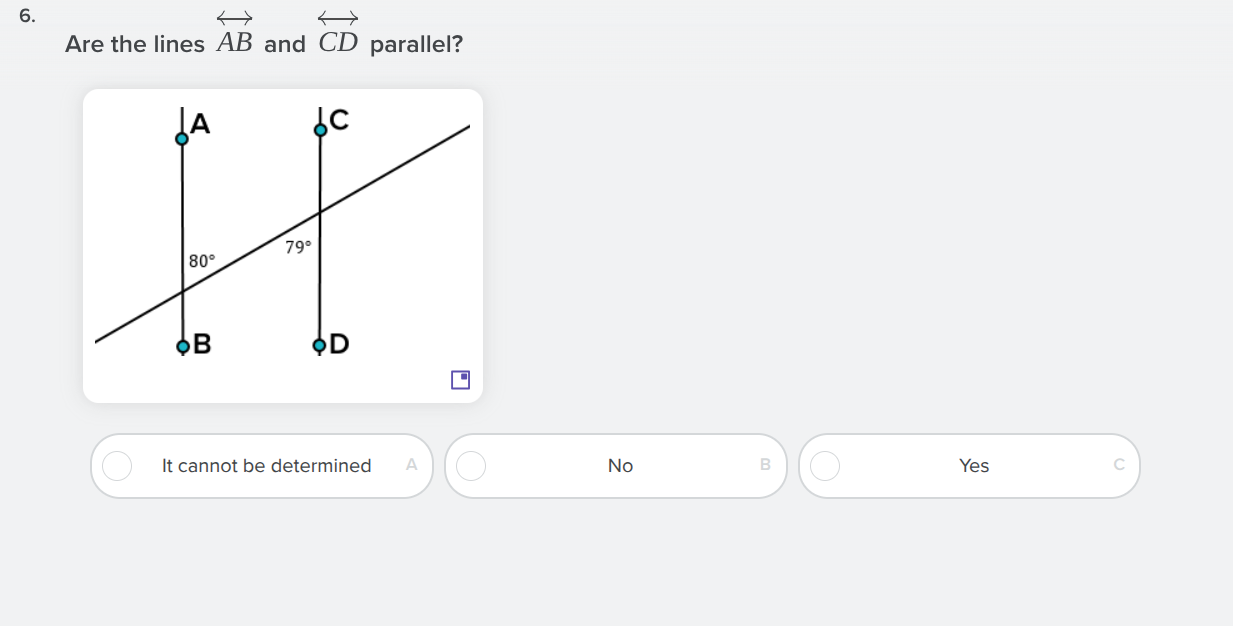1233x626 pixels.
Task: Select the radio button for answer 'No'
Action: [471, 465]
